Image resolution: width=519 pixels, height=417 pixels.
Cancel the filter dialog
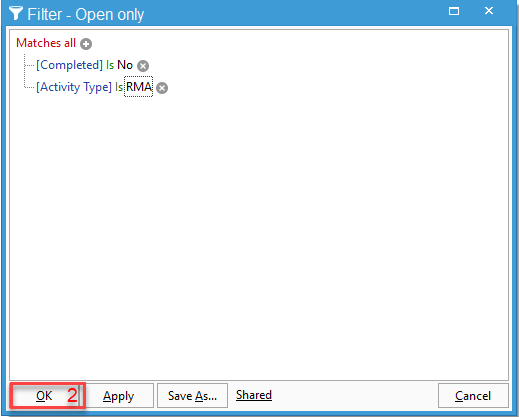(473, 396)
